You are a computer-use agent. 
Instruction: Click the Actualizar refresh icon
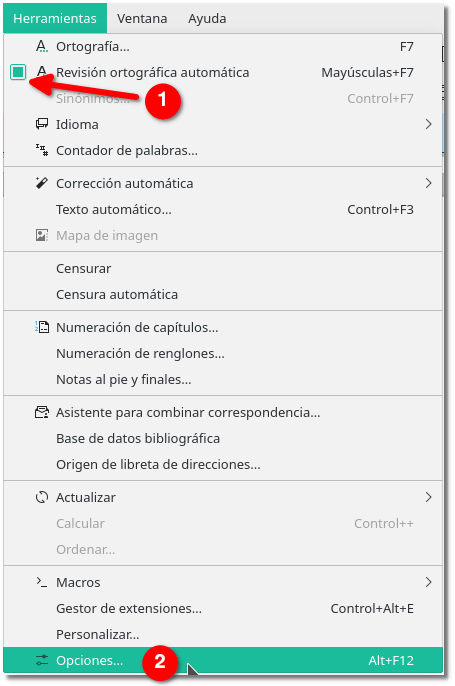pyautogui.click(x=42, y=497)
